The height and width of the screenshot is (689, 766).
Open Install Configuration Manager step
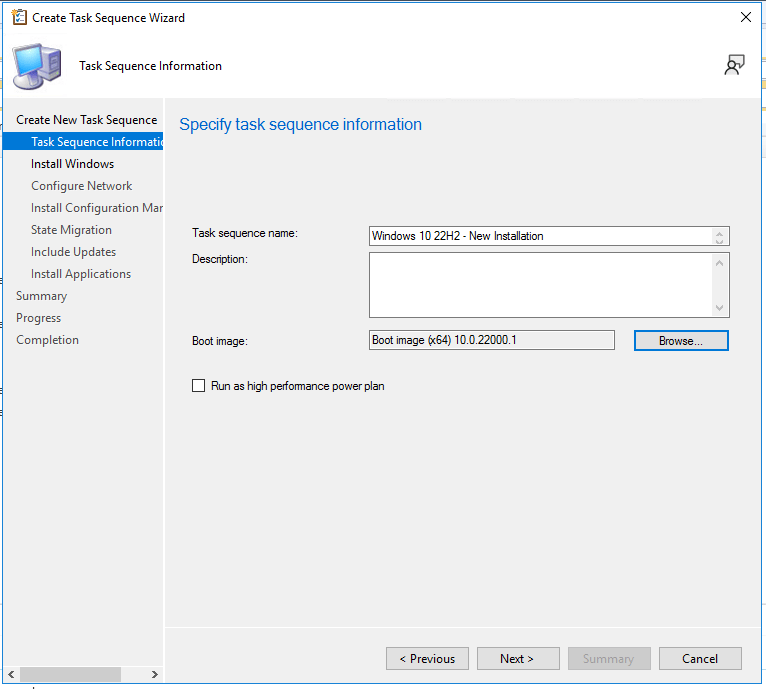(97, 208)
